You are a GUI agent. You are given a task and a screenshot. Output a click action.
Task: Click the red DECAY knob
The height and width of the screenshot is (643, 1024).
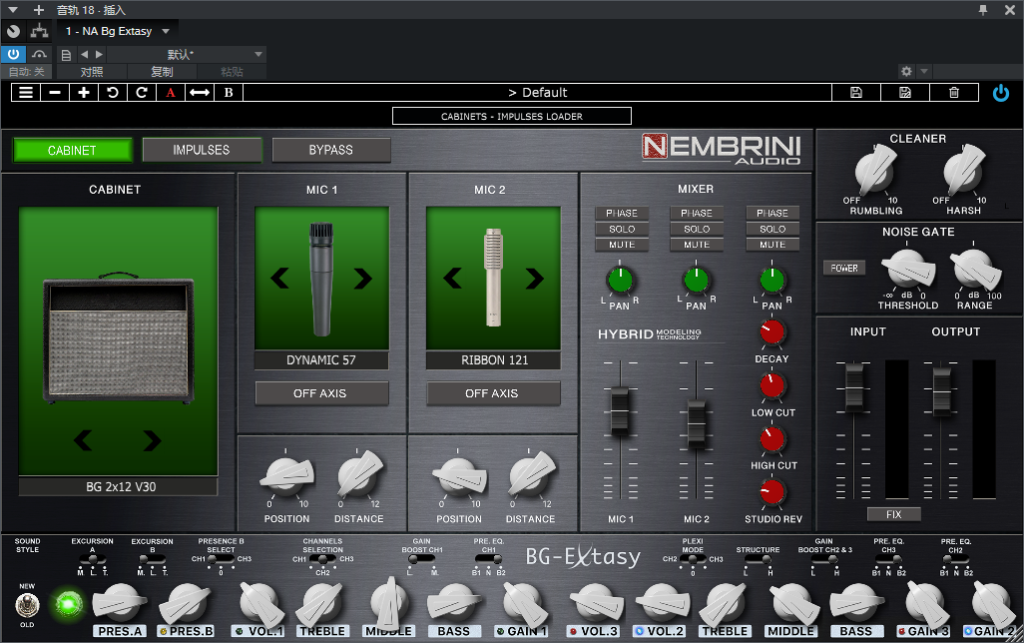[772, 332]
